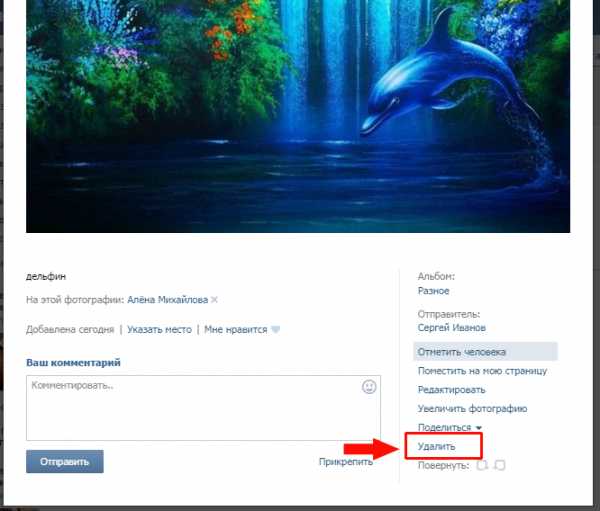Click the Удалить link to delete photo
600x511 pixels.
tap(436, 446)
